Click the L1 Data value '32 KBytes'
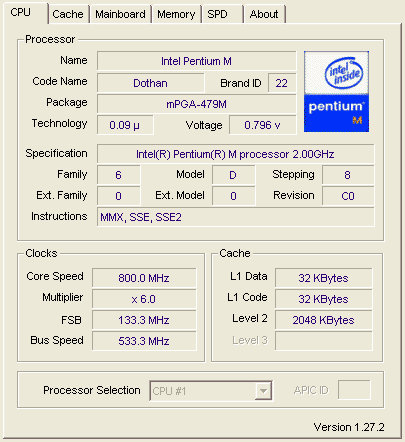 [323, 278]
